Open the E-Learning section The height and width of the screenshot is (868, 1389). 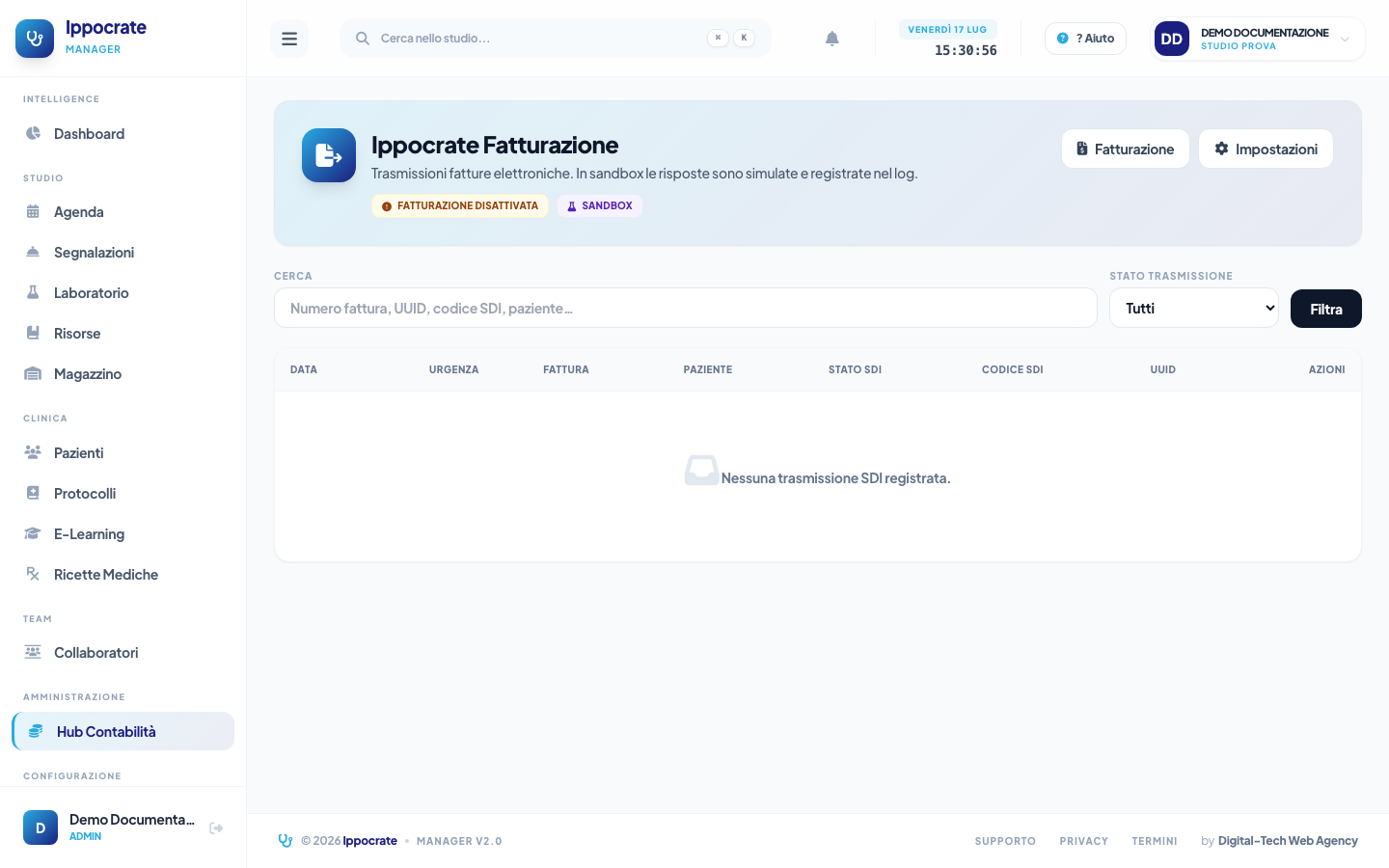click(123, 533)
